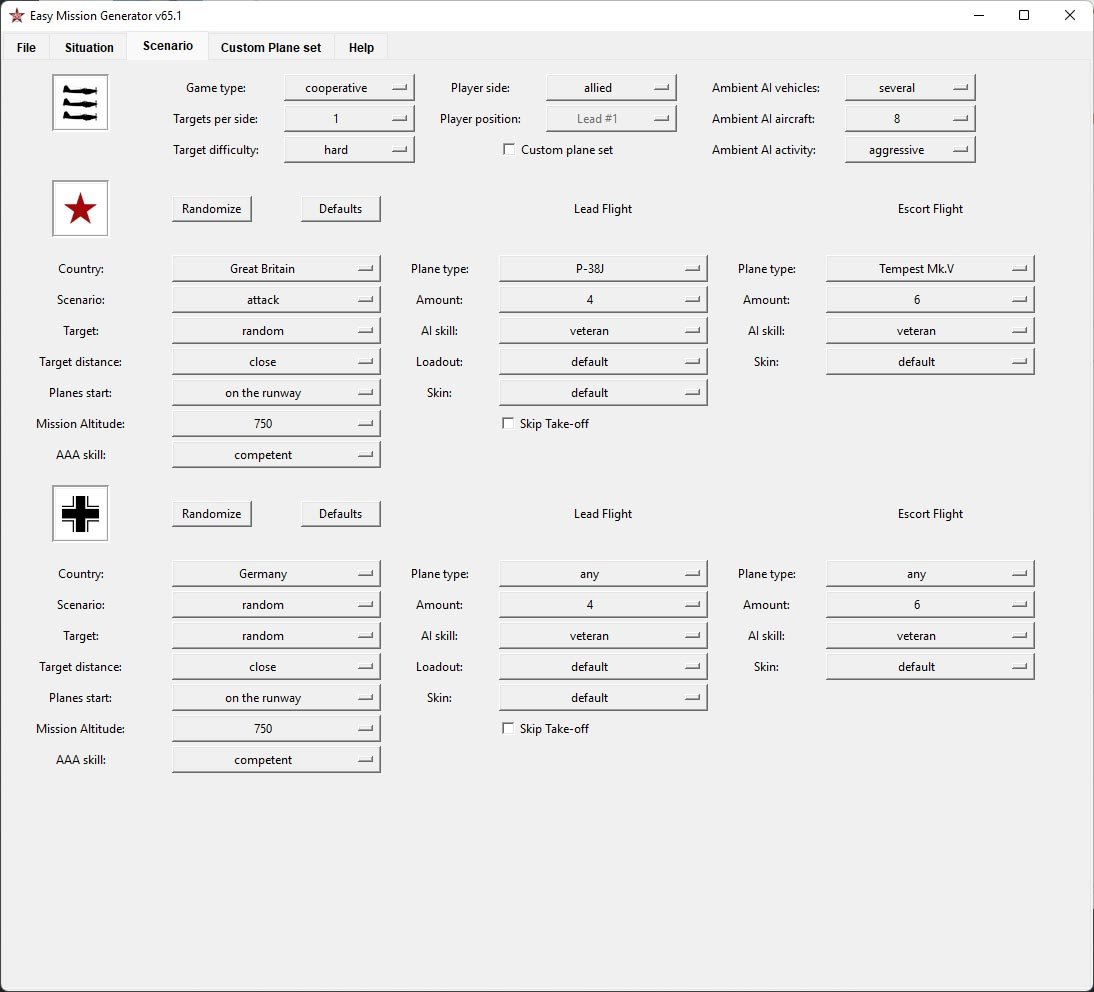Open the Custom Plane set tab
This screenshot has height=992, width=1094.
271,47
